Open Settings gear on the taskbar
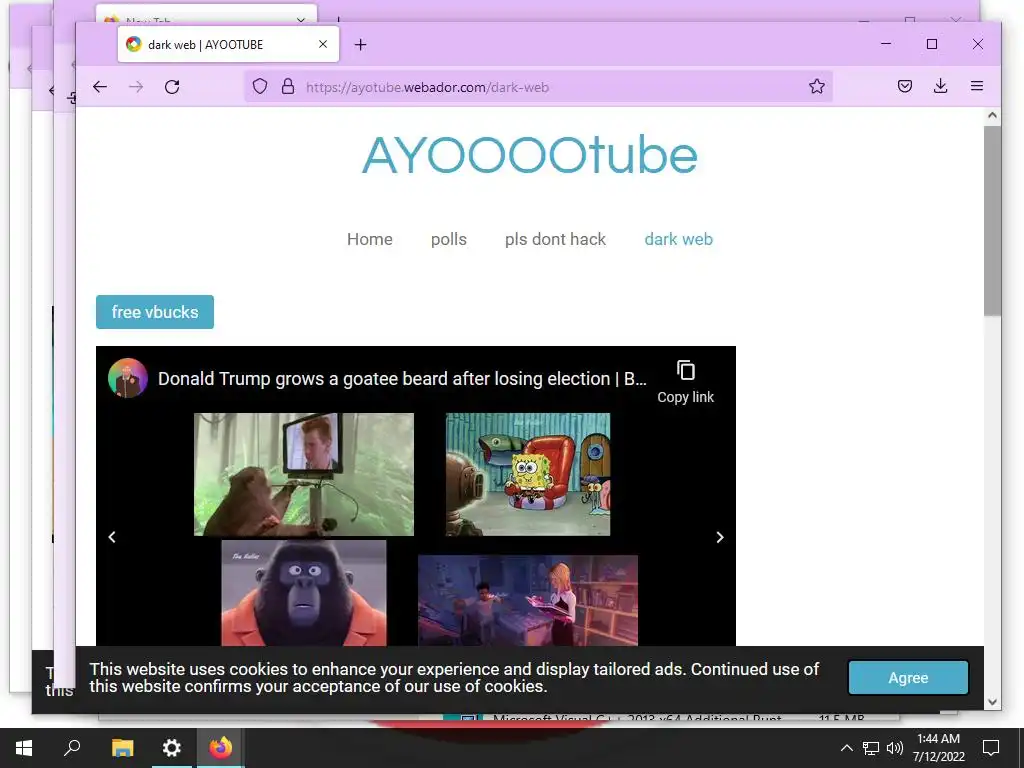 click(x=172, y=748)
